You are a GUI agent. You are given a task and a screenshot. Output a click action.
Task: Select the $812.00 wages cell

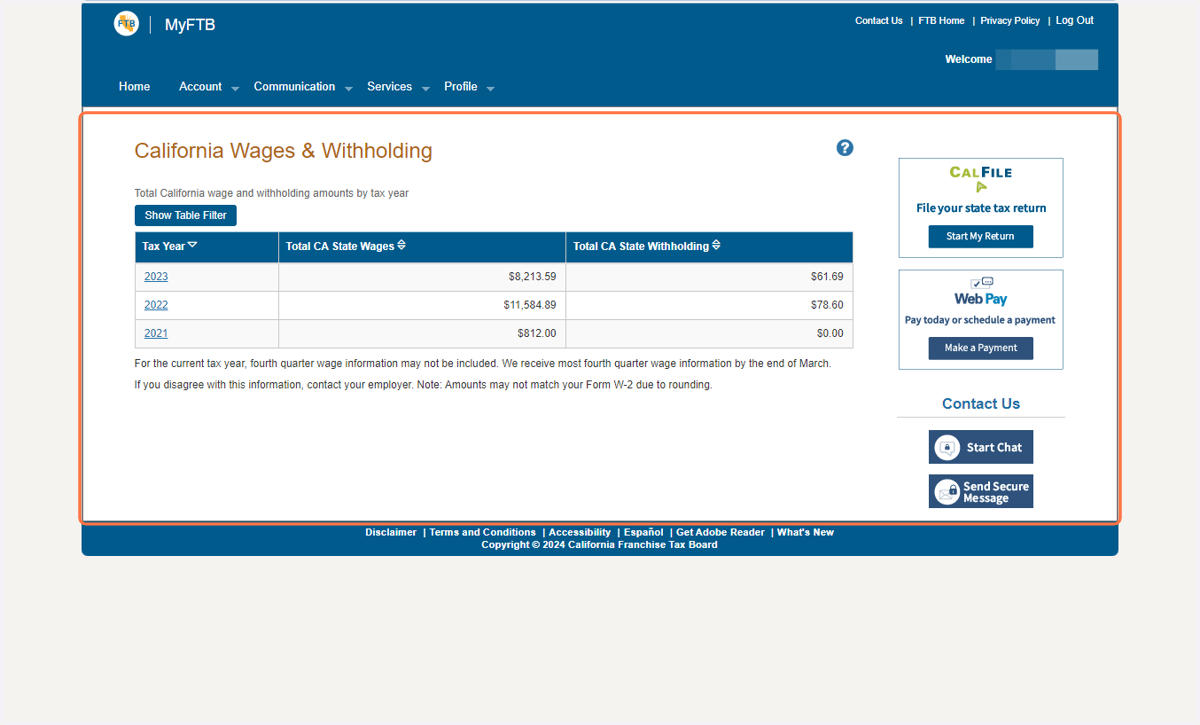click(x=422, y=333)
